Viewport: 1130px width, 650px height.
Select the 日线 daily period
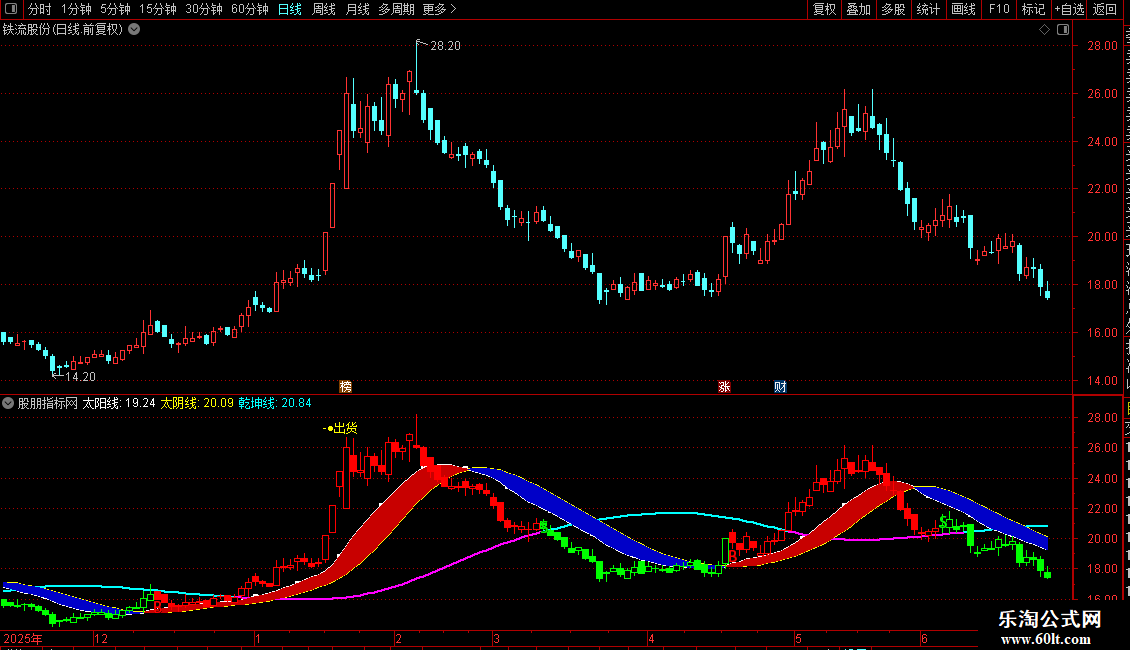point(290,9)
